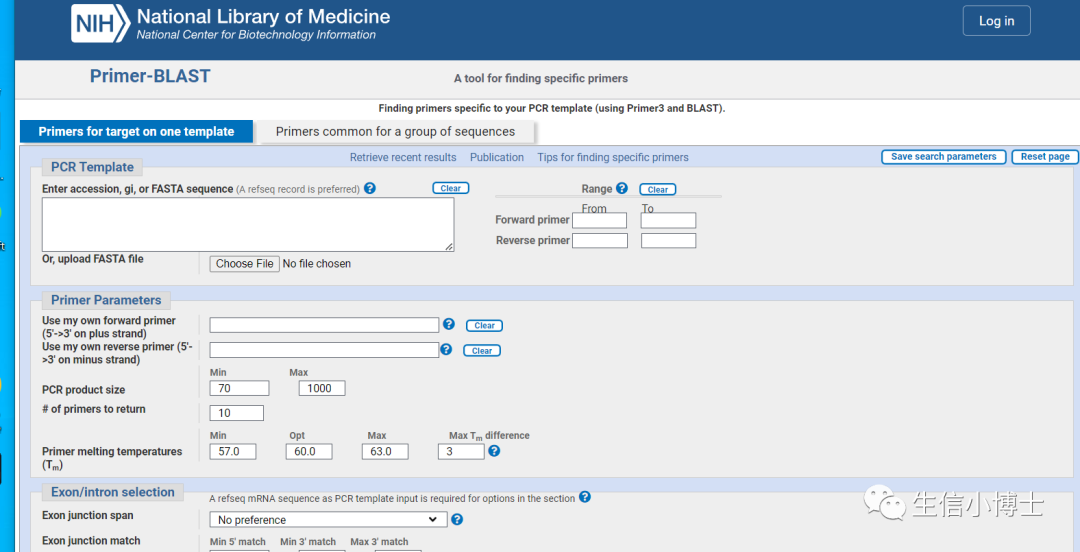This screenshot has height=552, width=1080.
Task: Open Retrieve recent results link
Action: pyautogui.click(x=403, y=157)
